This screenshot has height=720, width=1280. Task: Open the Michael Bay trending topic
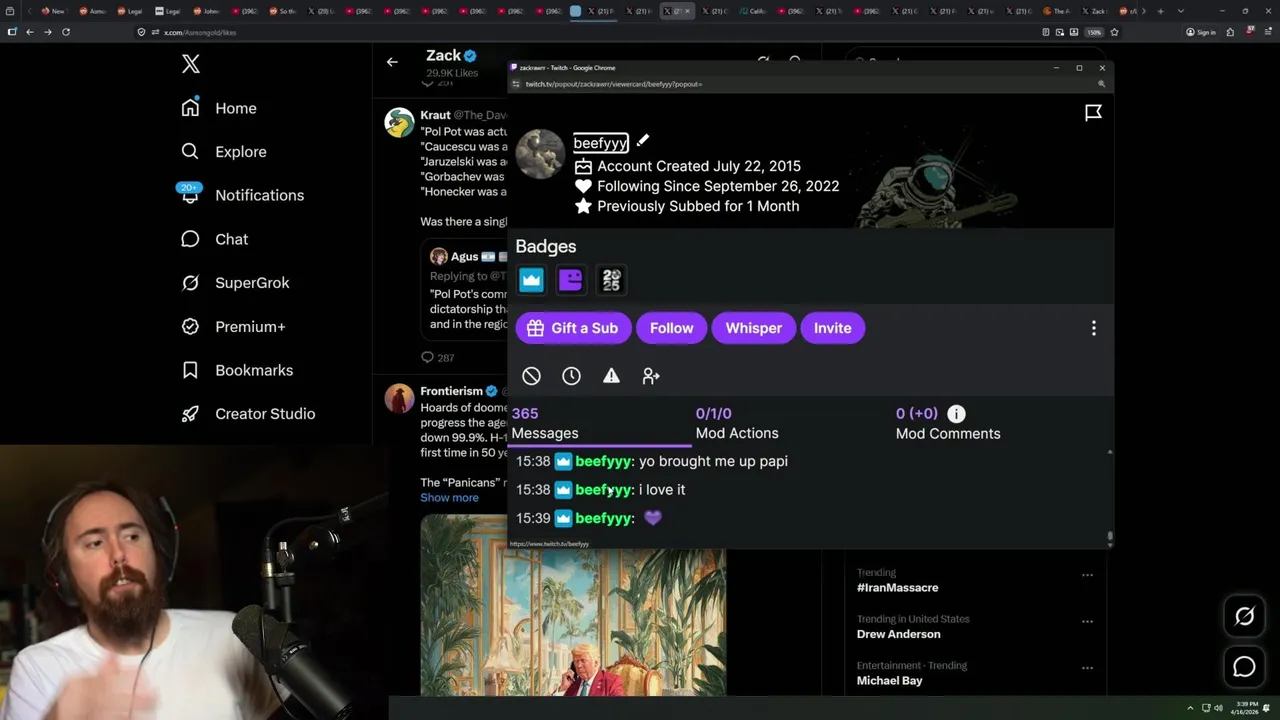click(889, 681)
